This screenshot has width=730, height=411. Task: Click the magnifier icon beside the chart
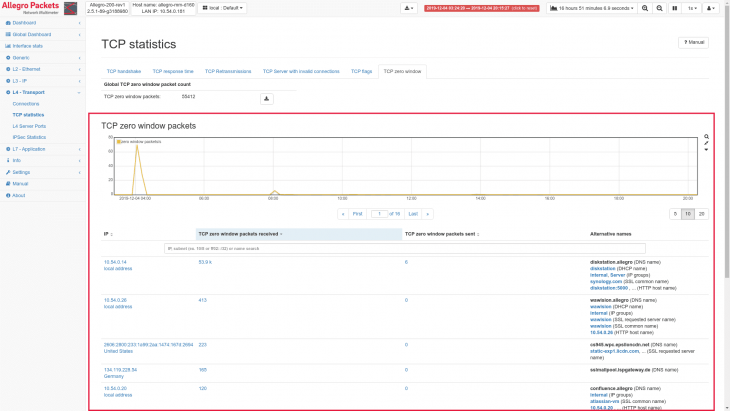point(706,136)
